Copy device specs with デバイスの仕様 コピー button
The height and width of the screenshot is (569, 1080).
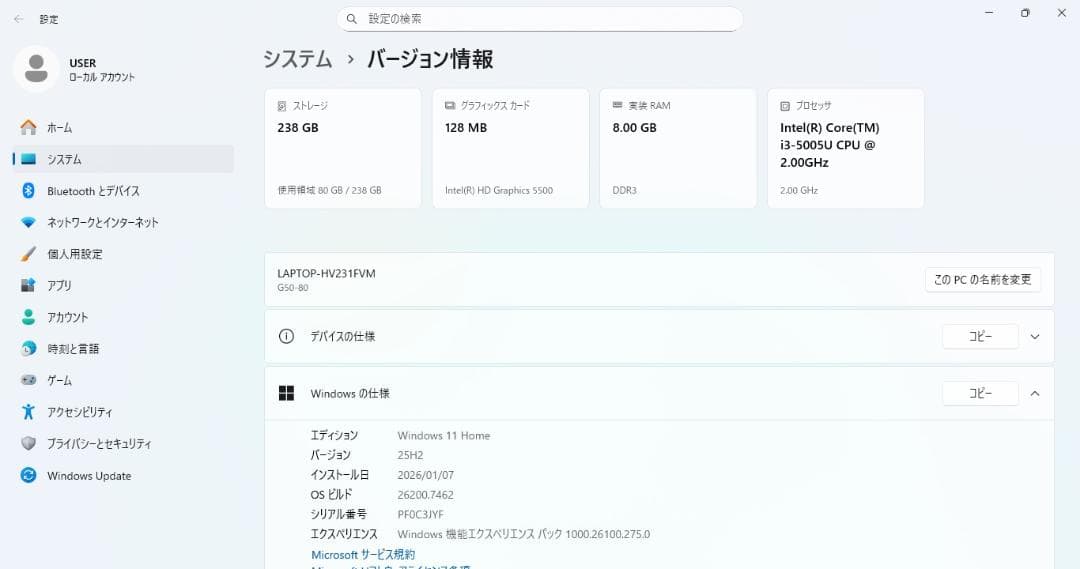[980, 337]
